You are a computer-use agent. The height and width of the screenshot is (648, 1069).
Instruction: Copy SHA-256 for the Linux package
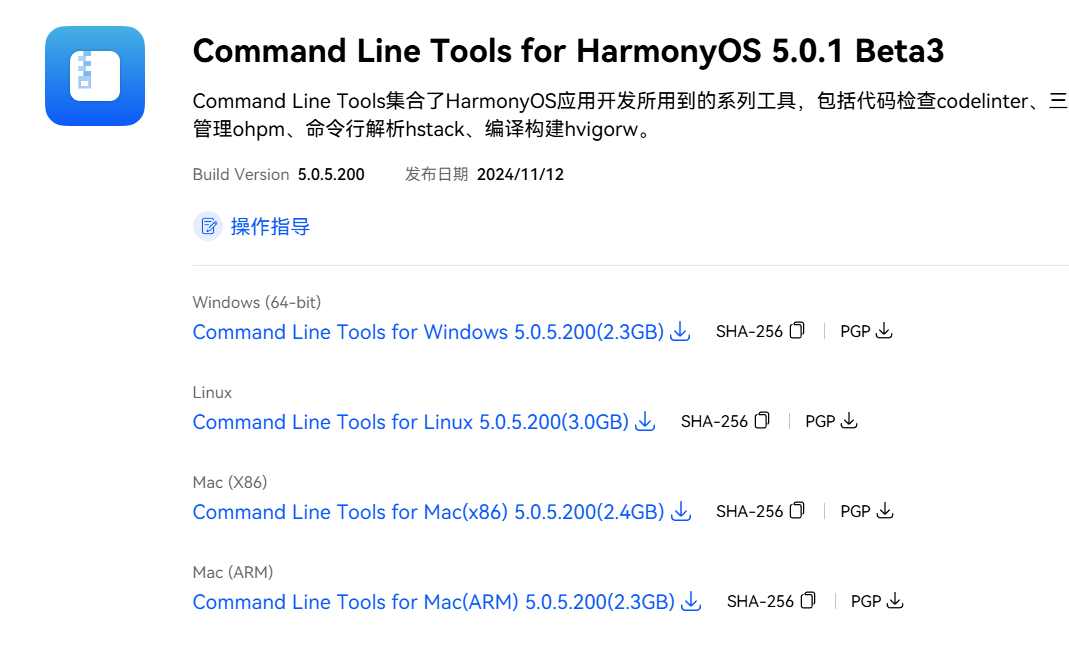pyautogui.click(x=762, y=421)
